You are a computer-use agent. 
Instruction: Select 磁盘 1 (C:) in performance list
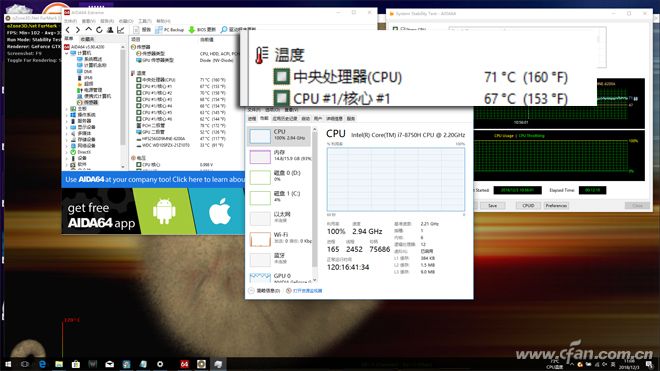[279, 198]
